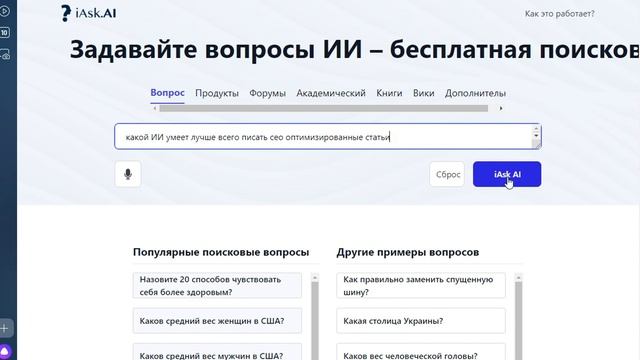Click the cloud image icon in sidebar

pyautogui.click(x=4, y=55)
